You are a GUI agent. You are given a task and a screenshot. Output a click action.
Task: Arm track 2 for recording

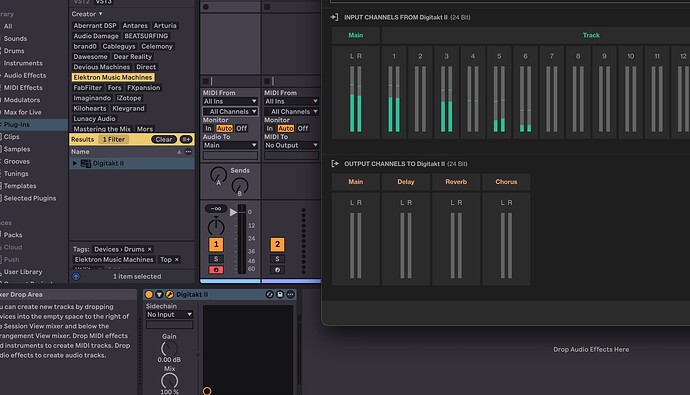277,270
